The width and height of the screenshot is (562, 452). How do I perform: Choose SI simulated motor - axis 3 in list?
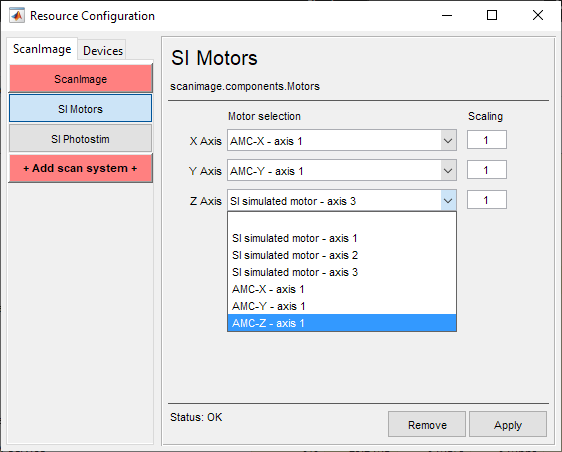click(342, 272)
